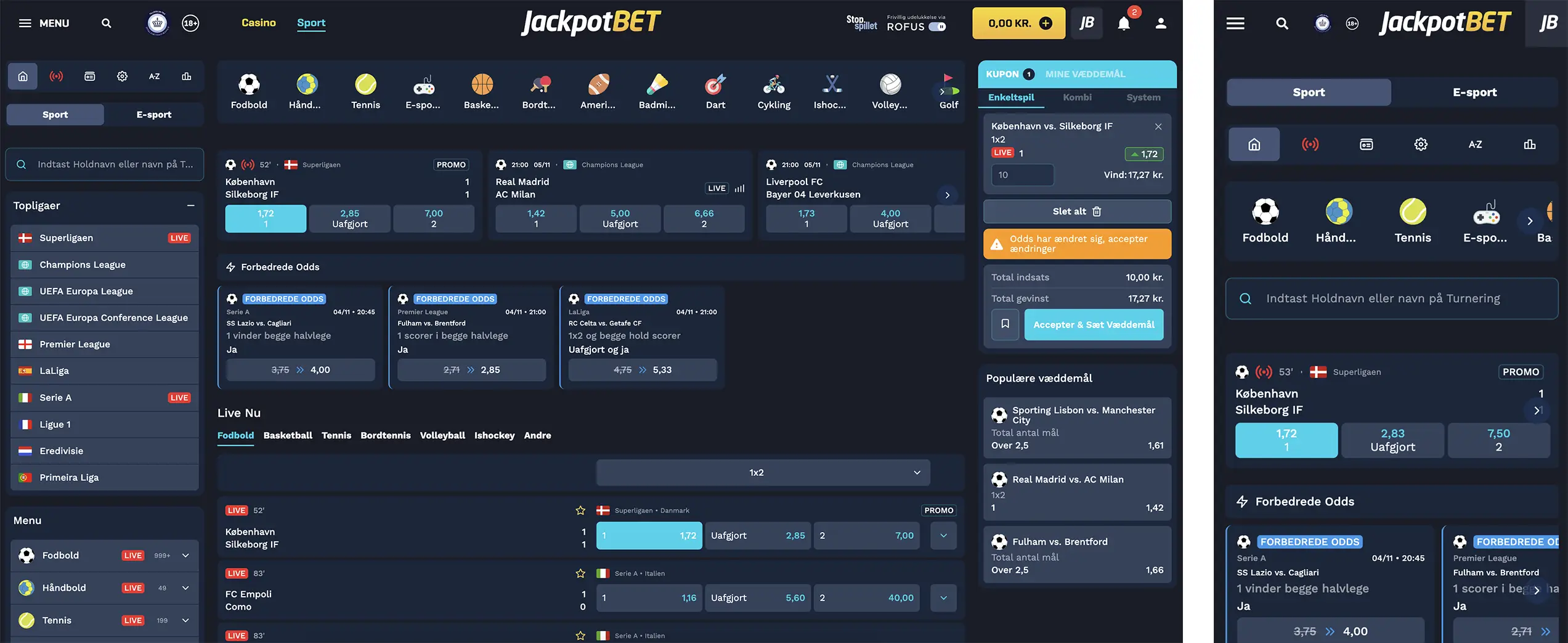Open statistics chart icon in desktop sidebar toolbar
Screen dimensions: 1568x643
[x=187, y=76]
